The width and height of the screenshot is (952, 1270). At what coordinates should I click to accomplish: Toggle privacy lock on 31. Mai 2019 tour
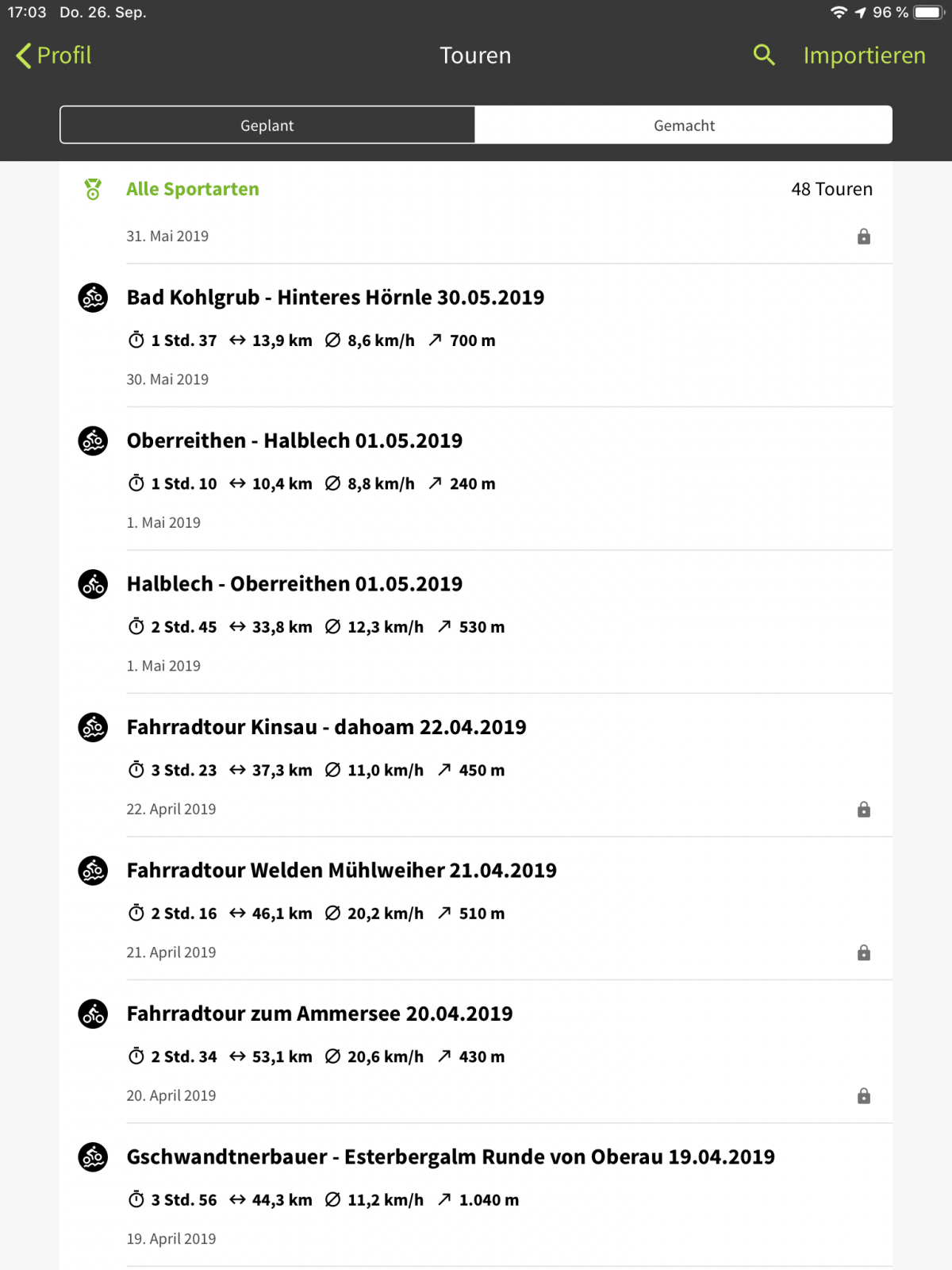(864, 237)
